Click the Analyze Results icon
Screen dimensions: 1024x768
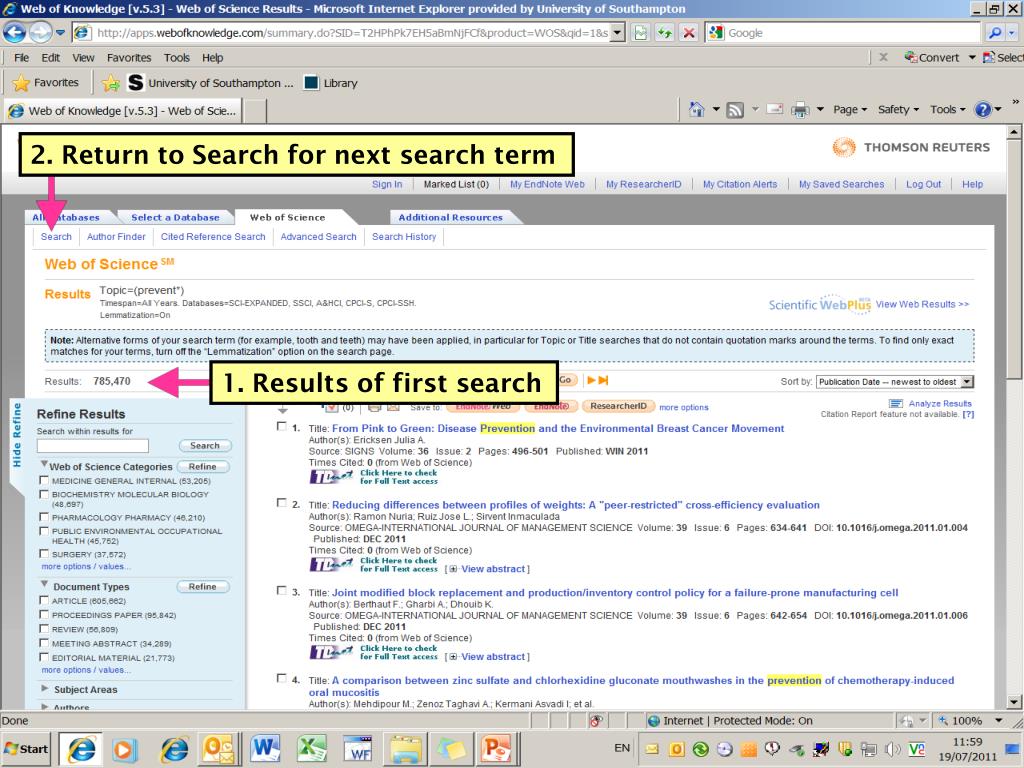(895, 404)
